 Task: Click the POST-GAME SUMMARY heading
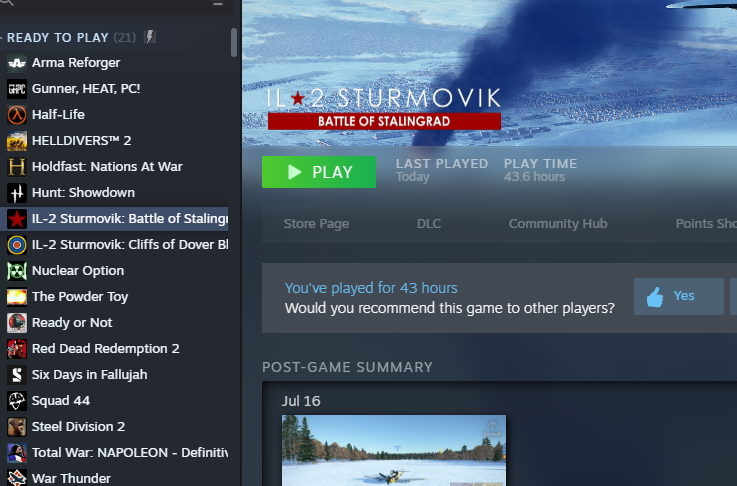347,367
